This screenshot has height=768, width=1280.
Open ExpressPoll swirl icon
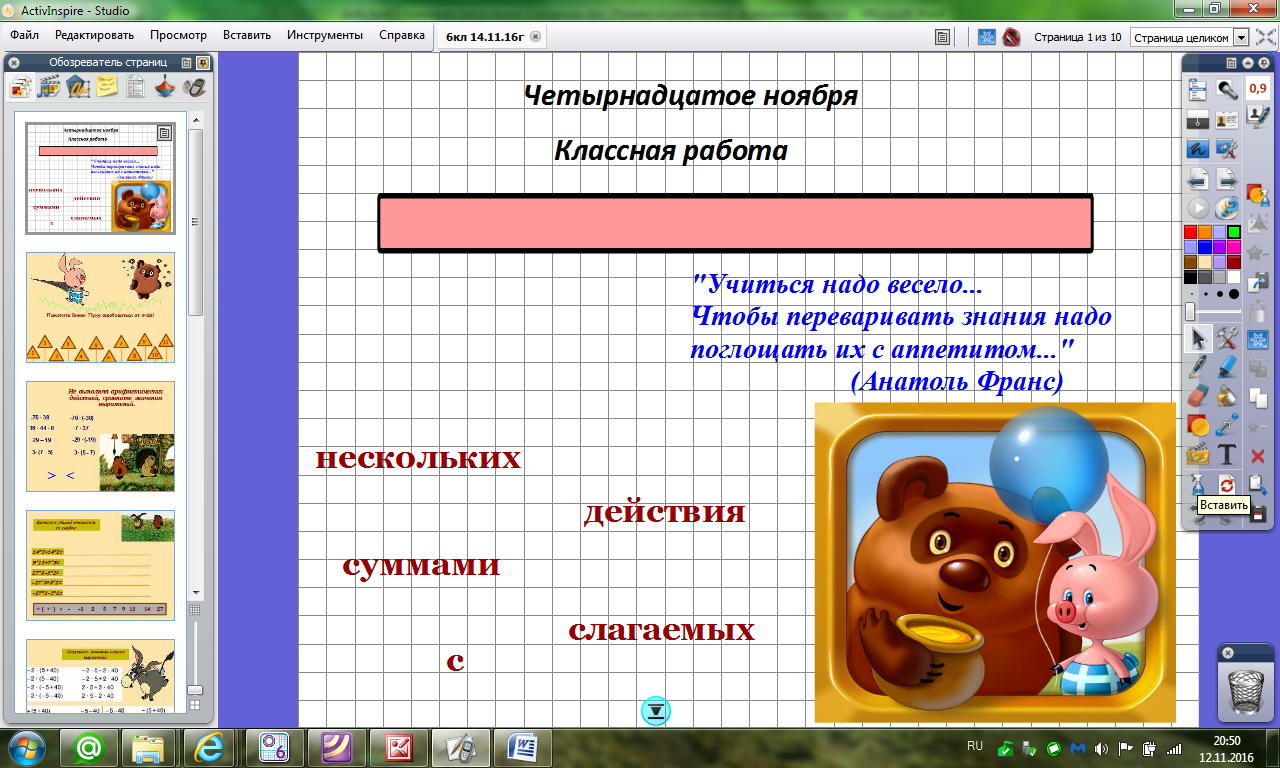[1227, 208]
